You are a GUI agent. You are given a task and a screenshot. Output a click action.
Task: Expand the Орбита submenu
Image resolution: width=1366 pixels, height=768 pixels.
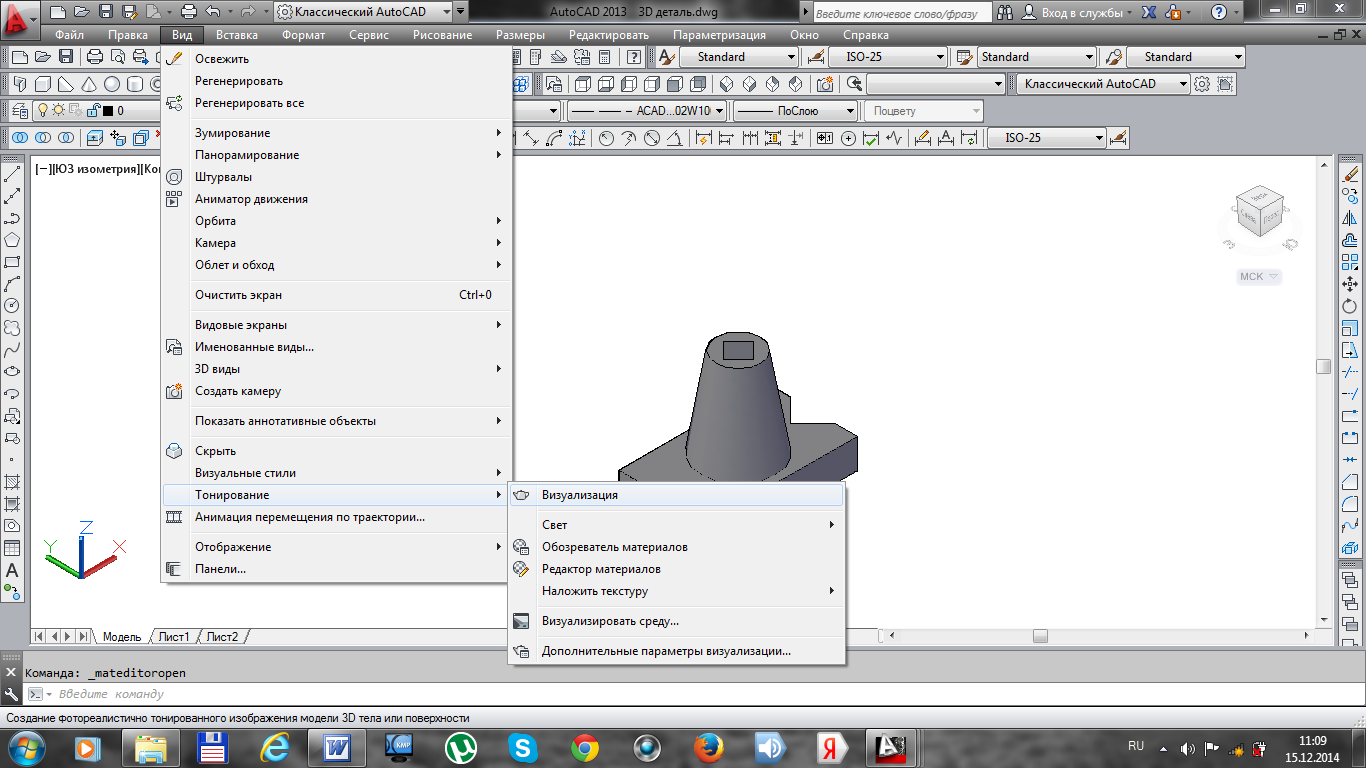click(337, 221)
